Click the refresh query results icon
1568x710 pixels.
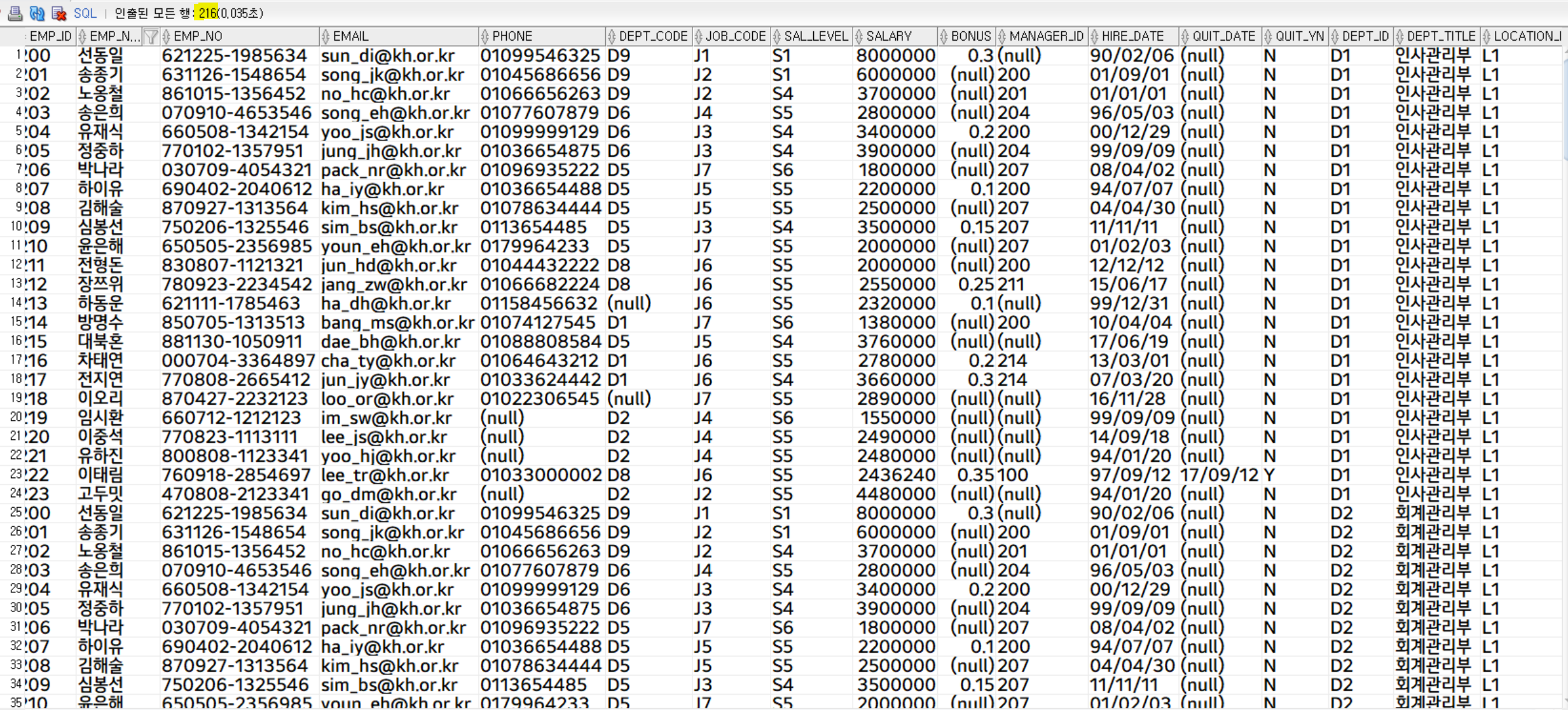(x=37, y=13)
